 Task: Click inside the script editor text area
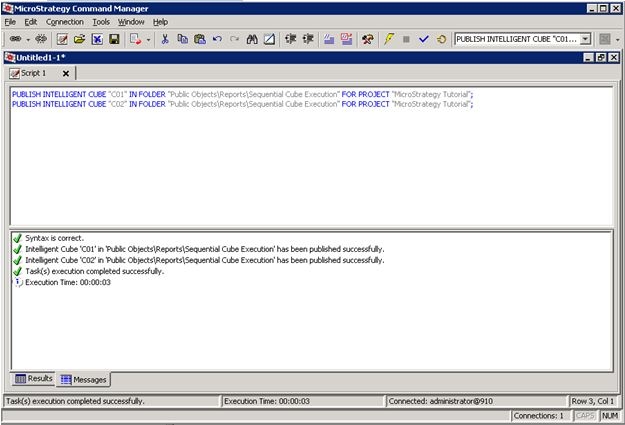(x=310, y=160)
